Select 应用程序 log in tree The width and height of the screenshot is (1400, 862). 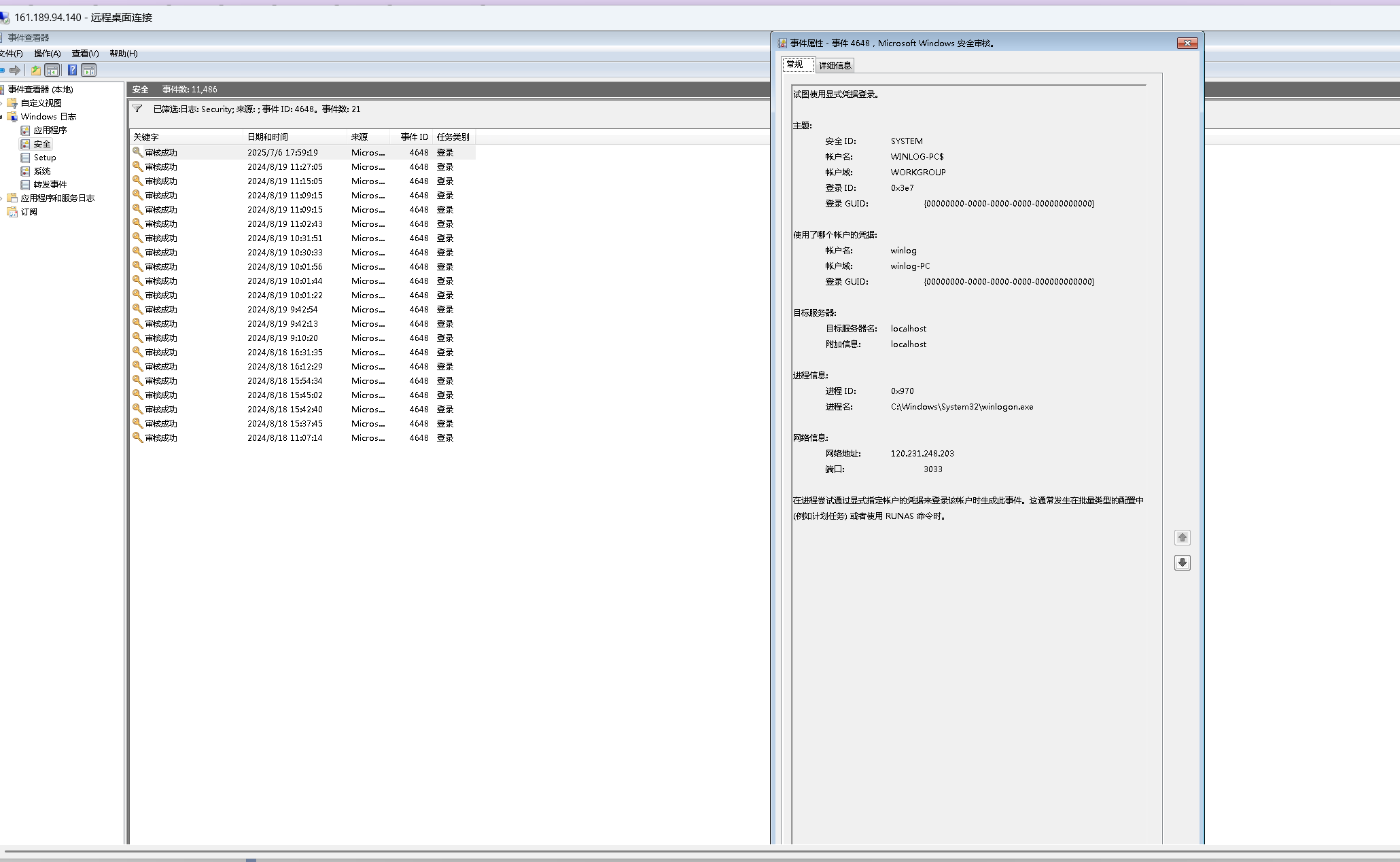[x=50, y=130]
